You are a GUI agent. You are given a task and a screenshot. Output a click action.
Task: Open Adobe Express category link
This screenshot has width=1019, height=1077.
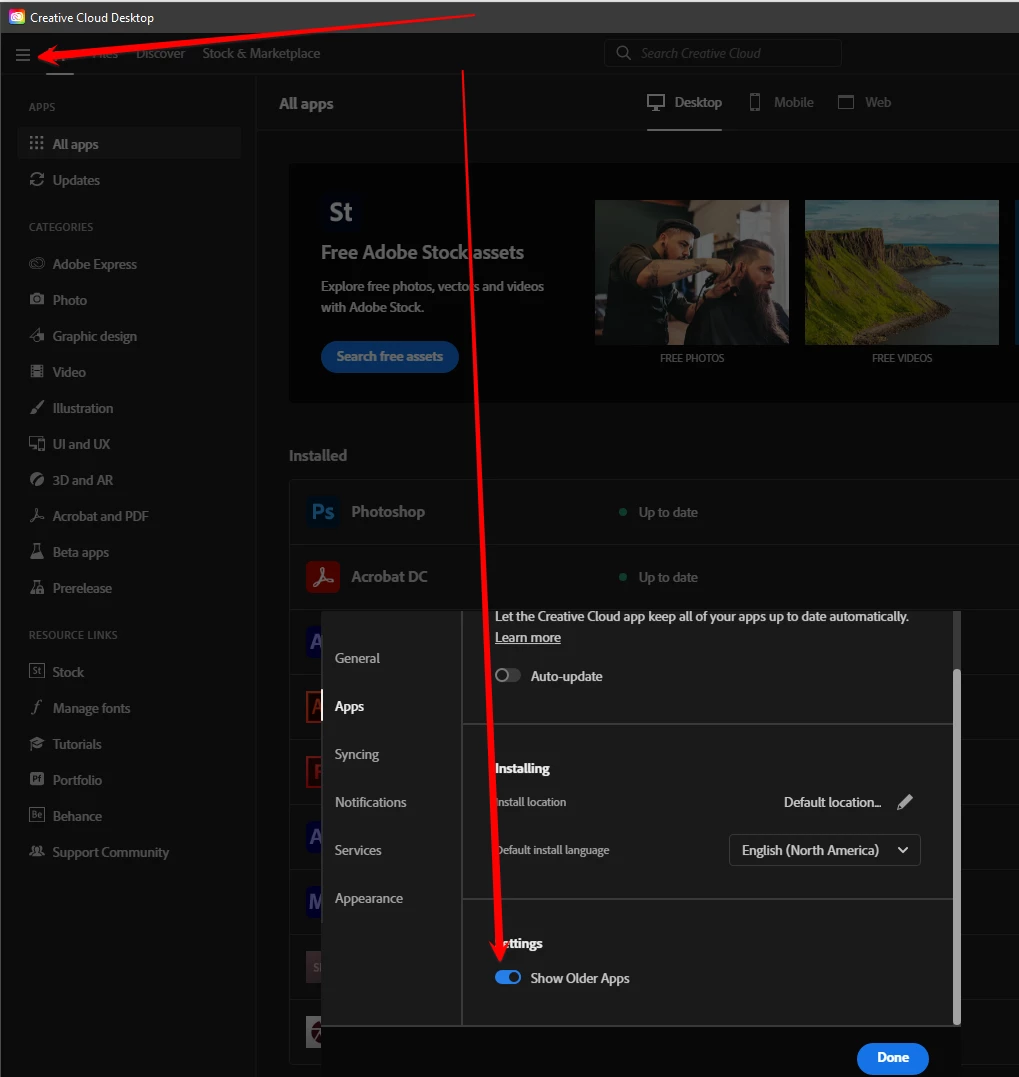[x=95, y=264]
